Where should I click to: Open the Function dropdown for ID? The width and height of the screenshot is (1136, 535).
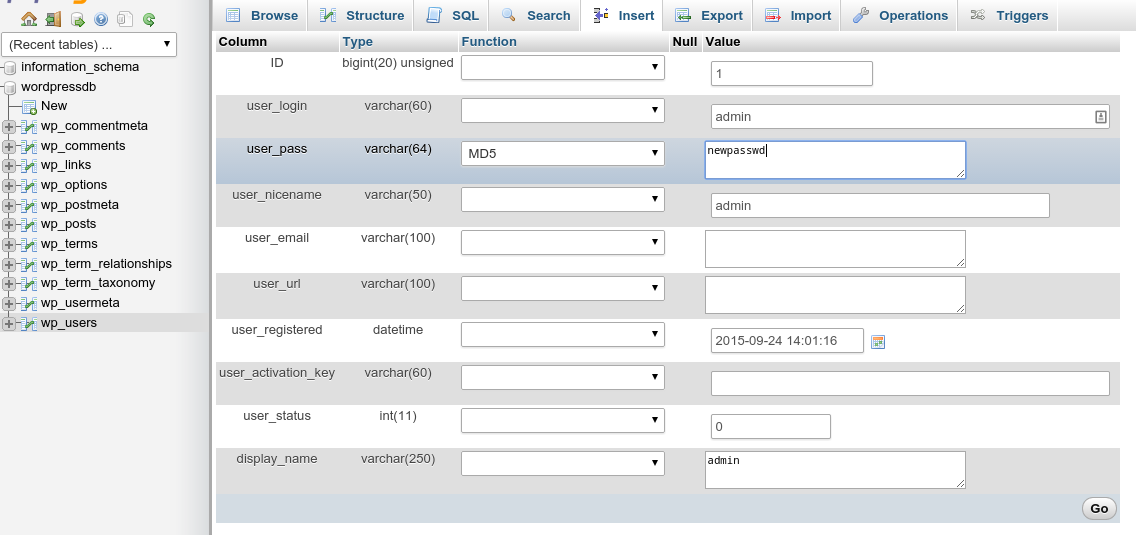pos(563,68)
